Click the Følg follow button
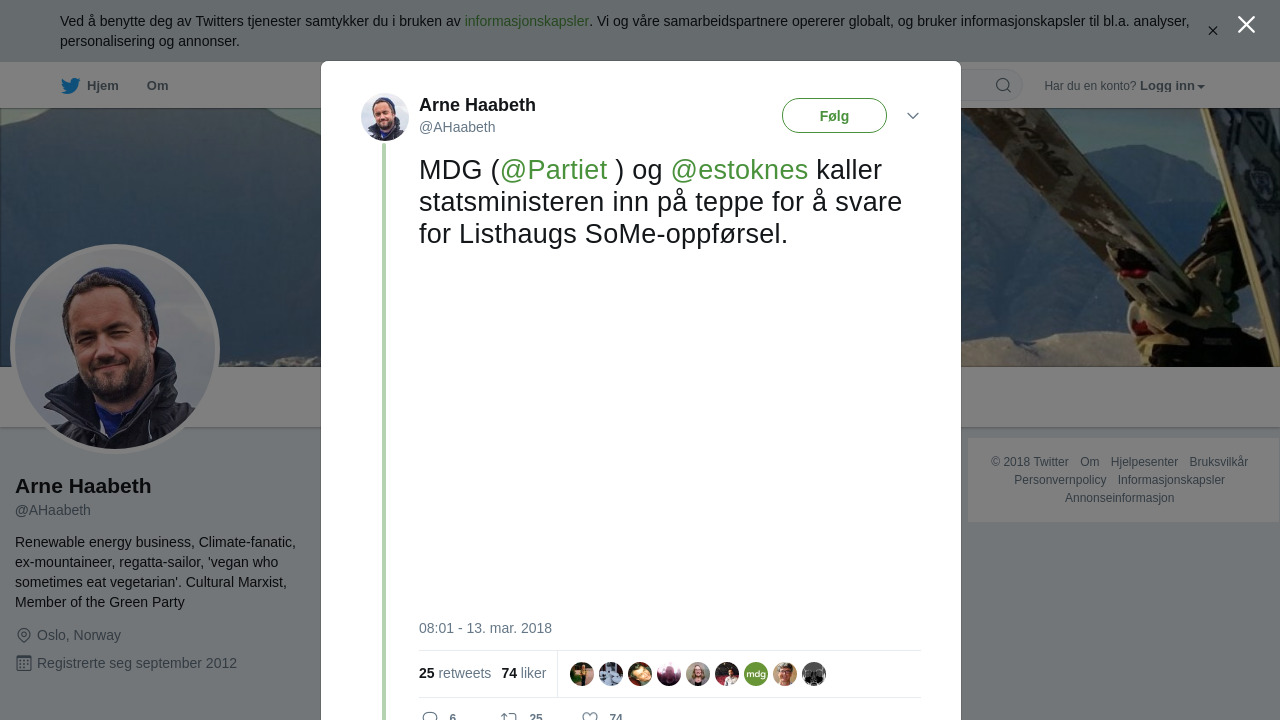The height and width of the screenshot is (720, 1280). [834, 116]
